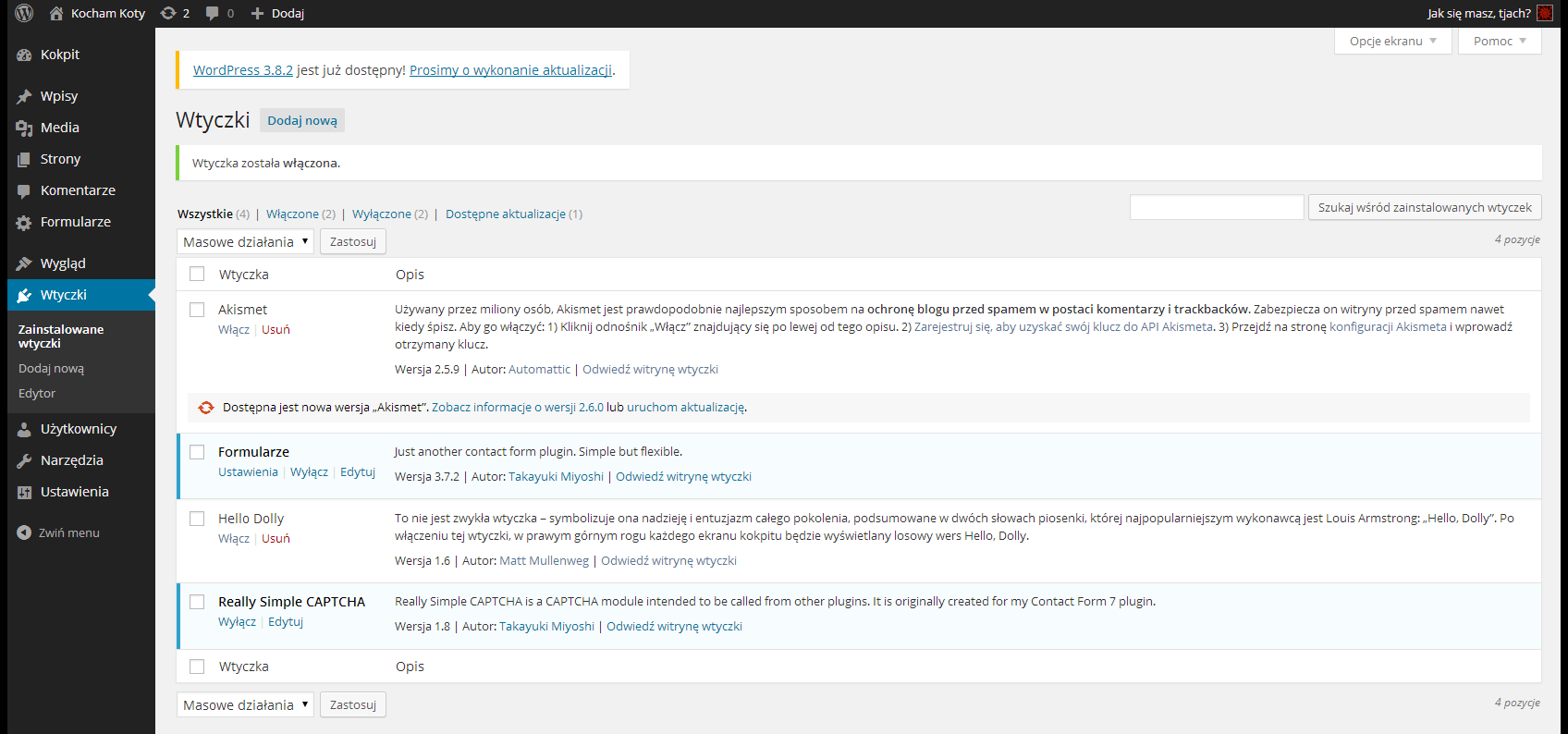
Task: Open Zobacz informacje o wersji 2.6.0 link
Action: pyautogui.click(x=518, y=407)
